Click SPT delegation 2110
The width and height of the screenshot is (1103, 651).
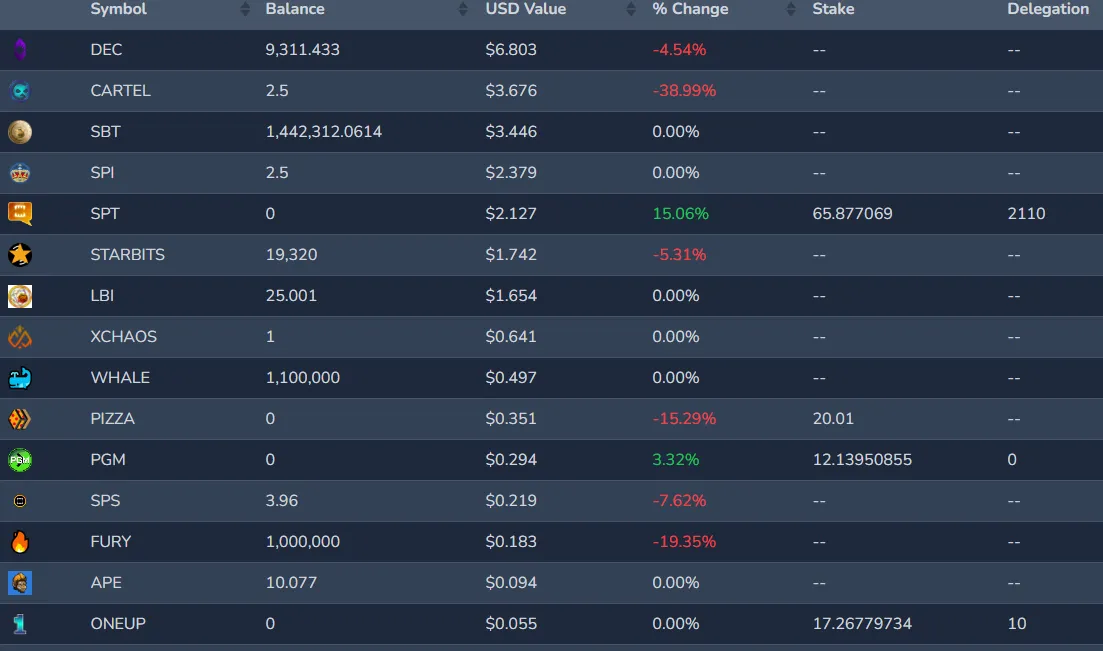coord(1026,214)
